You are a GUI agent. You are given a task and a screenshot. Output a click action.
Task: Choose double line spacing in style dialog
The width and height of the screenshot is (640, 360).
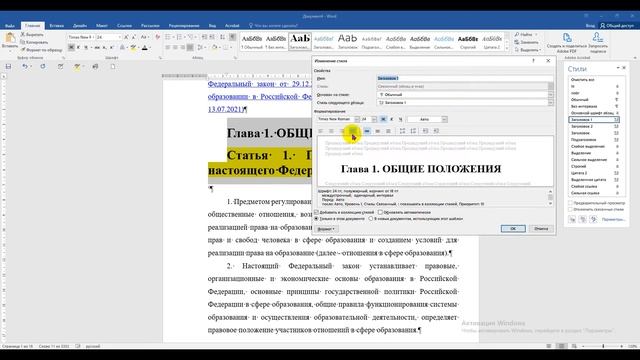(388, 131)
